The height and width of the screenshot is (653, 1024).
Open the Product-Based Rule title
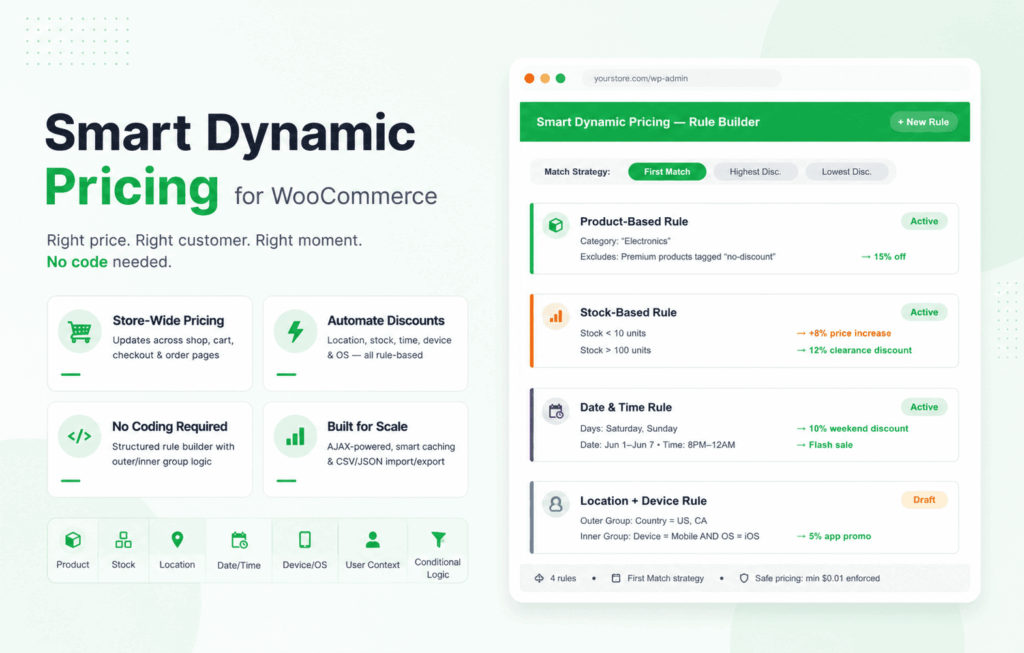pos(633,221)
